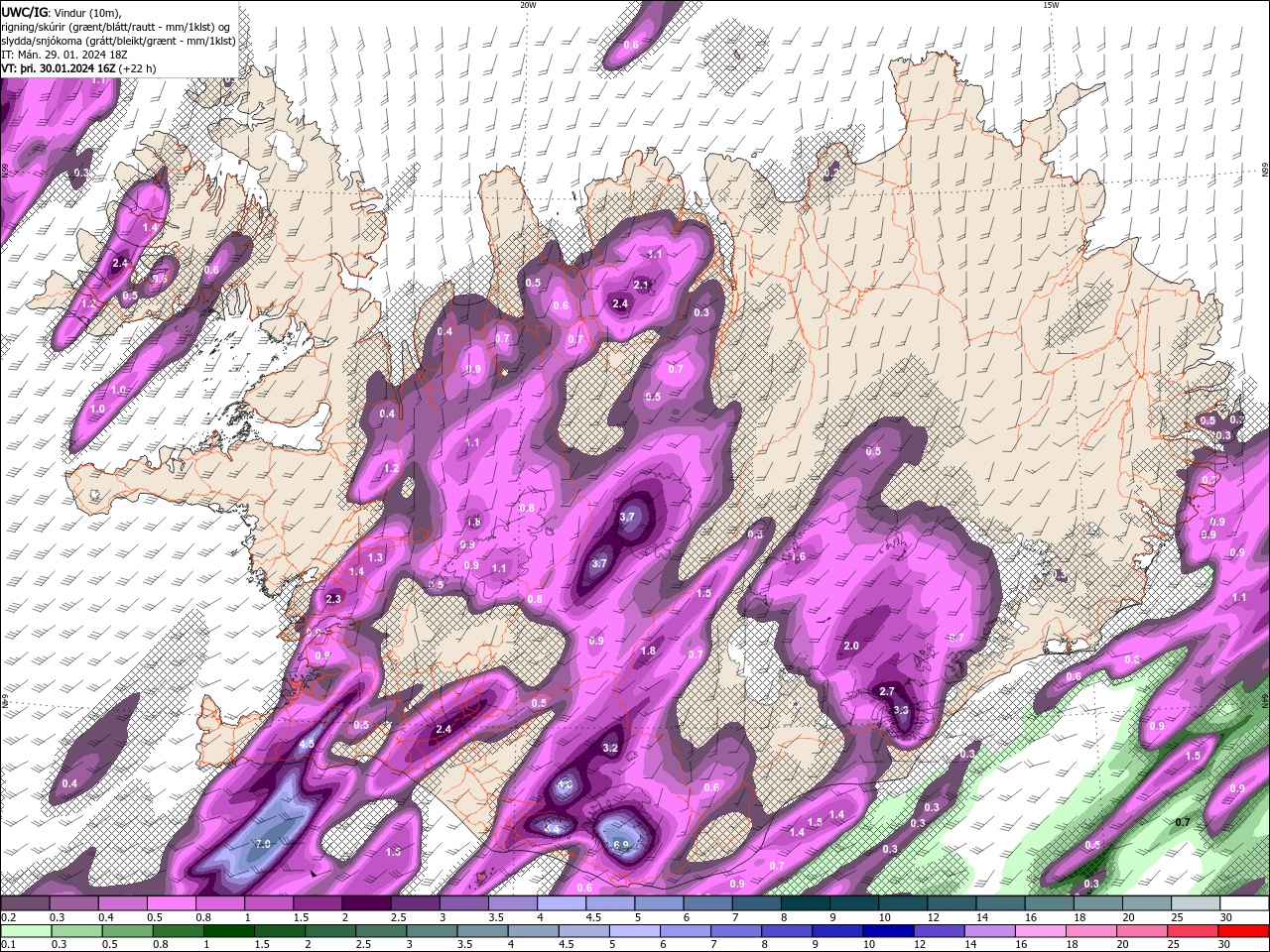Click the 'slydda/snjókoma (grátt/bleikt/grænt' legend line
The width and height of the screenshot is (1270, 952).
coord(118,41)
